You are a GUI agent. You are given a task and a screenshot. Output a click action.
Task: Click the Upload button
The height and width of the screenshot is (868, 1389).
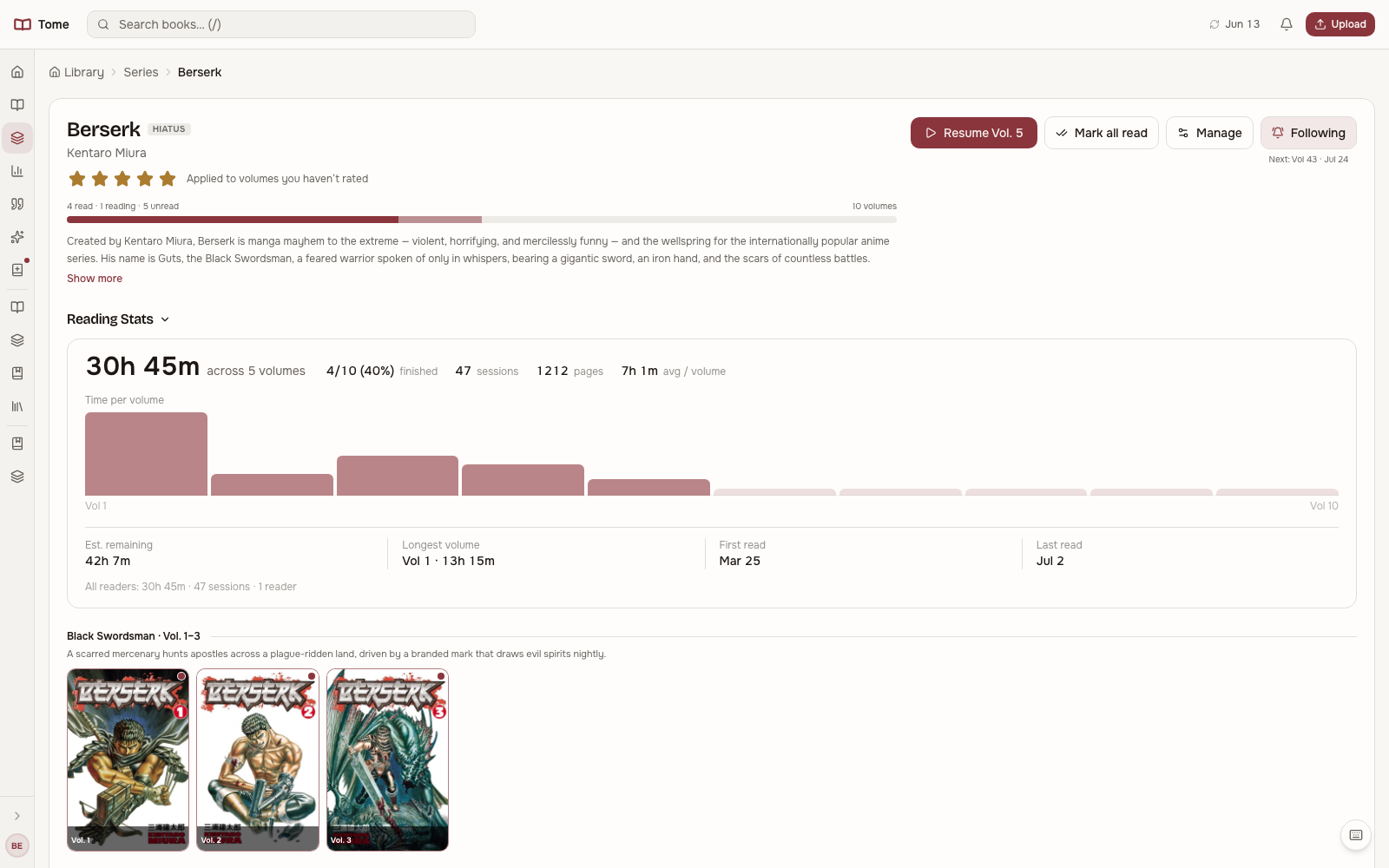pyautogui.click(x=1340, y=24)
